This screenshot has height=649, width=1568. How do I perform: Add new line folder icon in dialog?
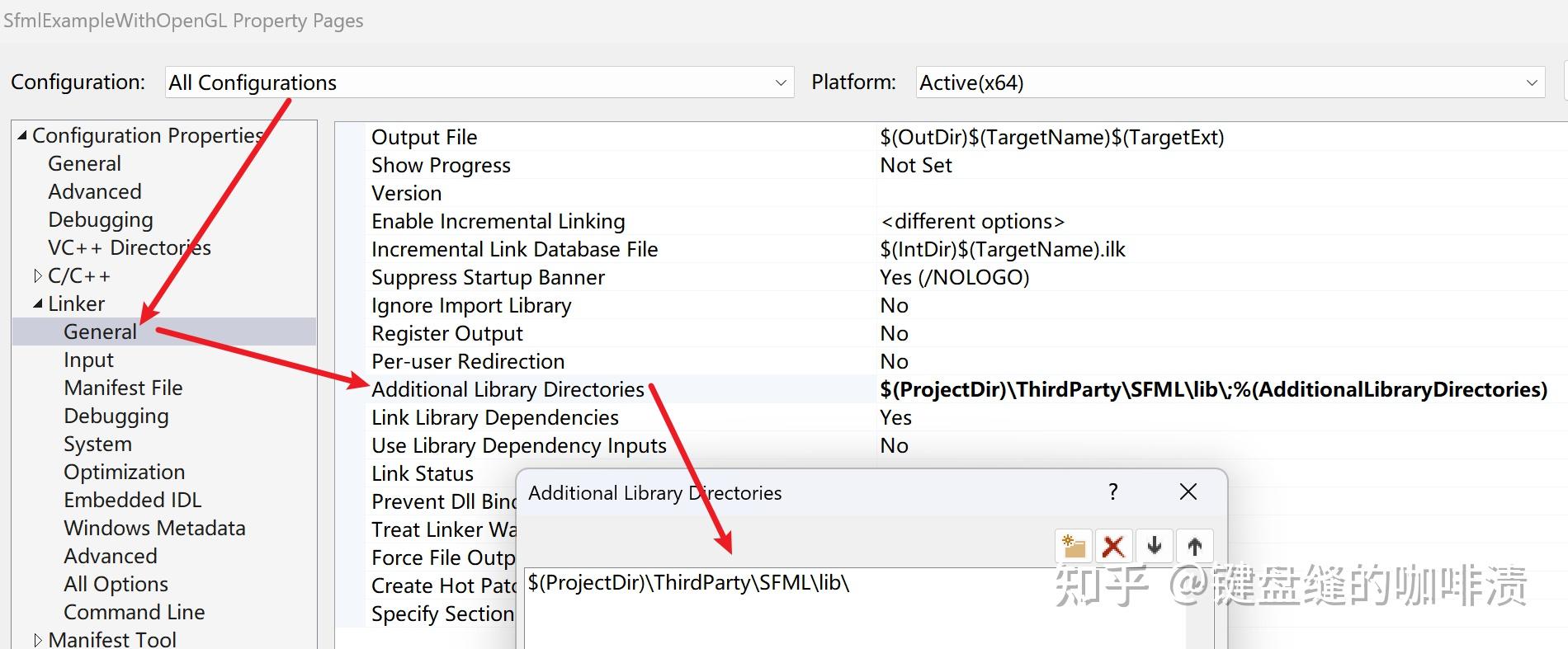pyautogui.click(x=1074, y=546)
